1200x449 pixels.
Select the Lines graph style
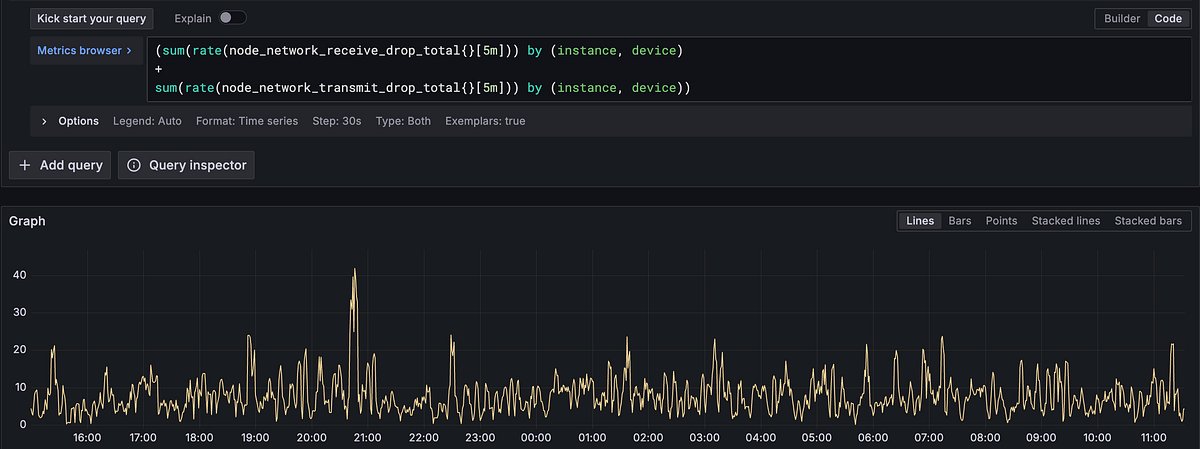[x=919, y=221]
